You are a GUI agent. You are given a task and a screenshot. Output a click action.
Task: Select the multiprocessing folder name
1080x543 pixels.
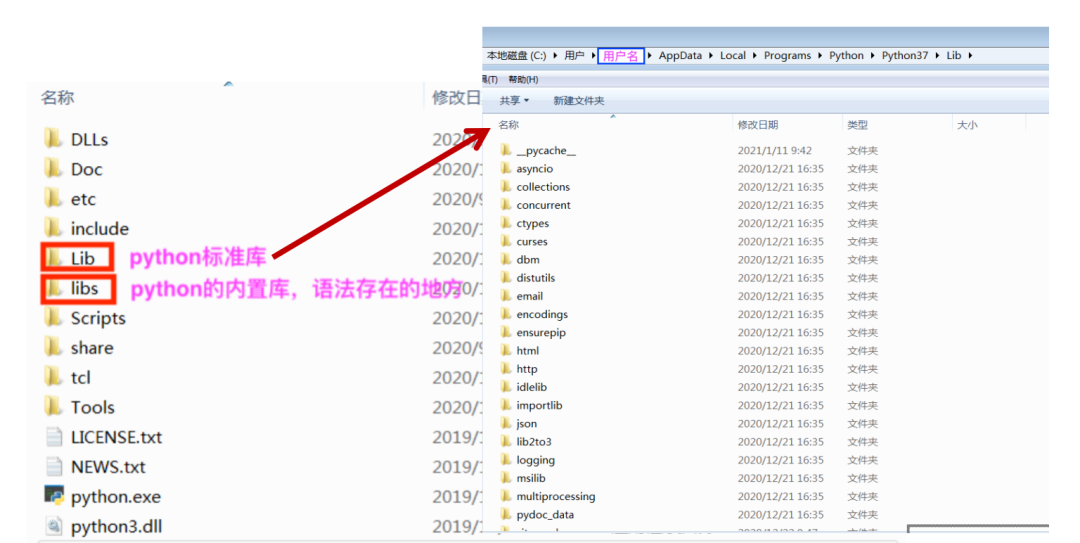coord(556,496)
